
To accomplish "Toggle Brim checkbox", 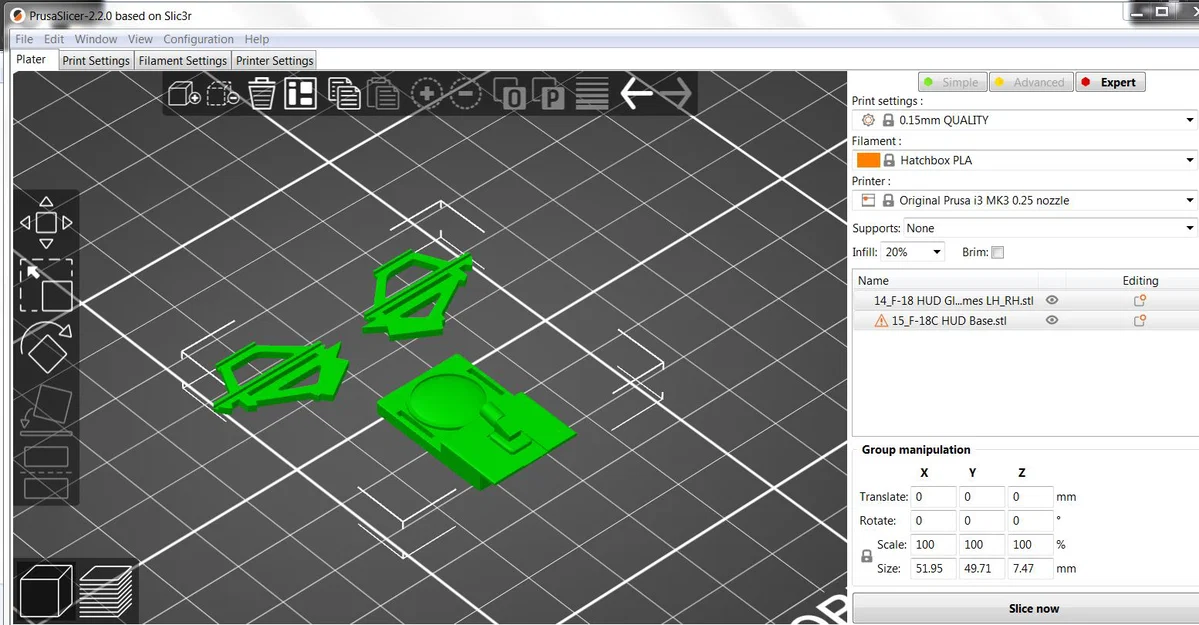I will 997,252.
